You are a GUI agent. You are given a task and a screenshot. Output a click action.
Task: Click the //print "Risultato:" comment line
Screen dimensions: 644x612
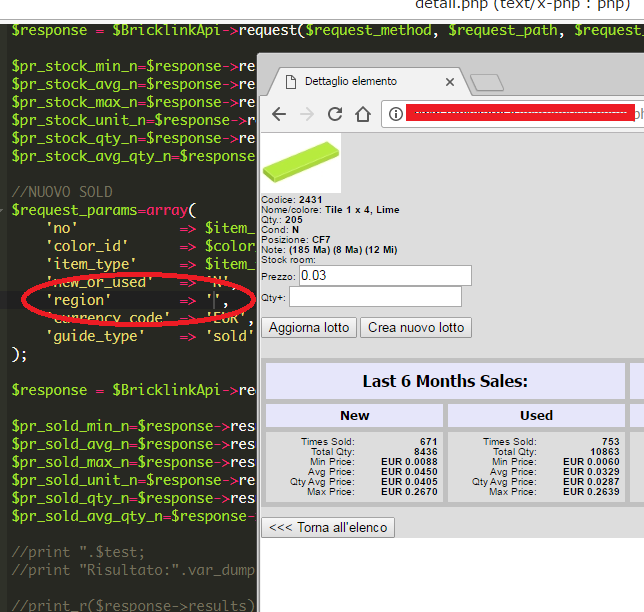pos(133,570)
